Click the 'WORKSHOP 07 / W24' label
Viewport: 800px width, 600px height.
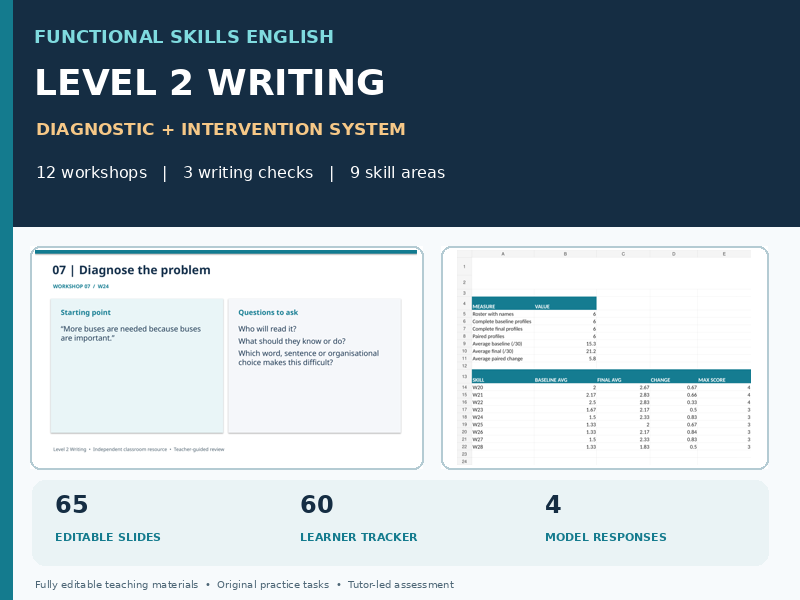81,286
